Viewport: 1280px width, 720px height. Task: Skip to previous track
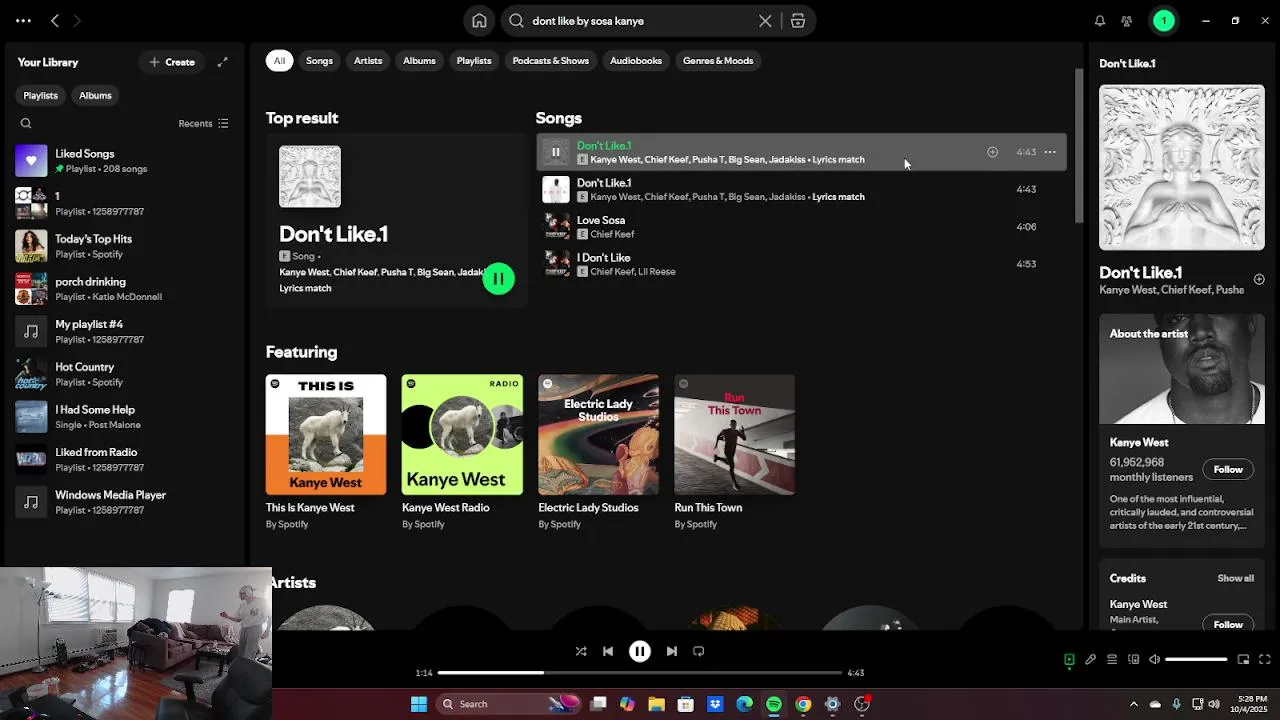[x=608, y=651]
